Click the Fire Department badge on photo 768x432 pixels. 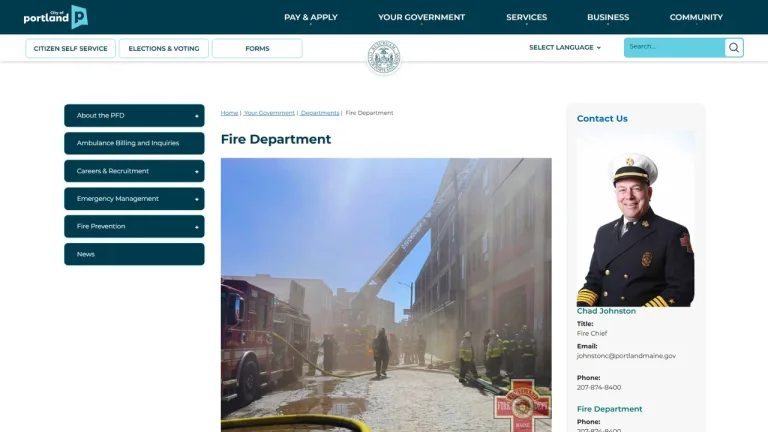pyautogui.click(x=522, y=406)
